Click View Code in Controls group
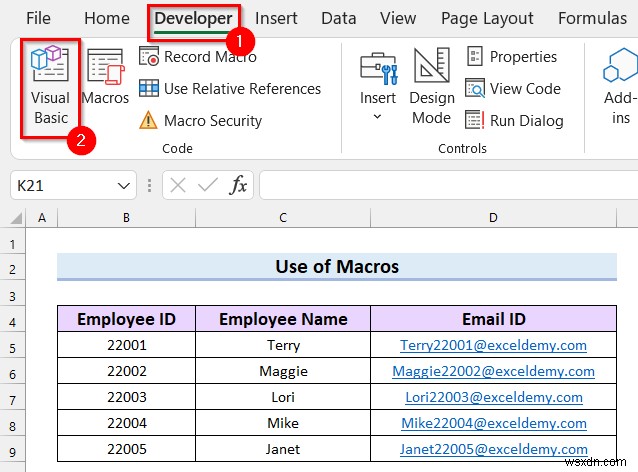This screenshot has width=638, height=472. (513, 88)
